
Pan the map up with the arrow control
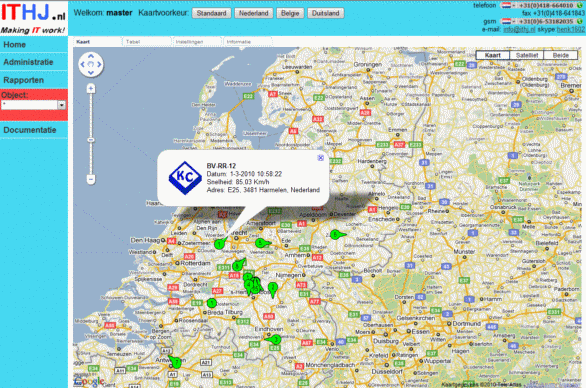(91, 56)
